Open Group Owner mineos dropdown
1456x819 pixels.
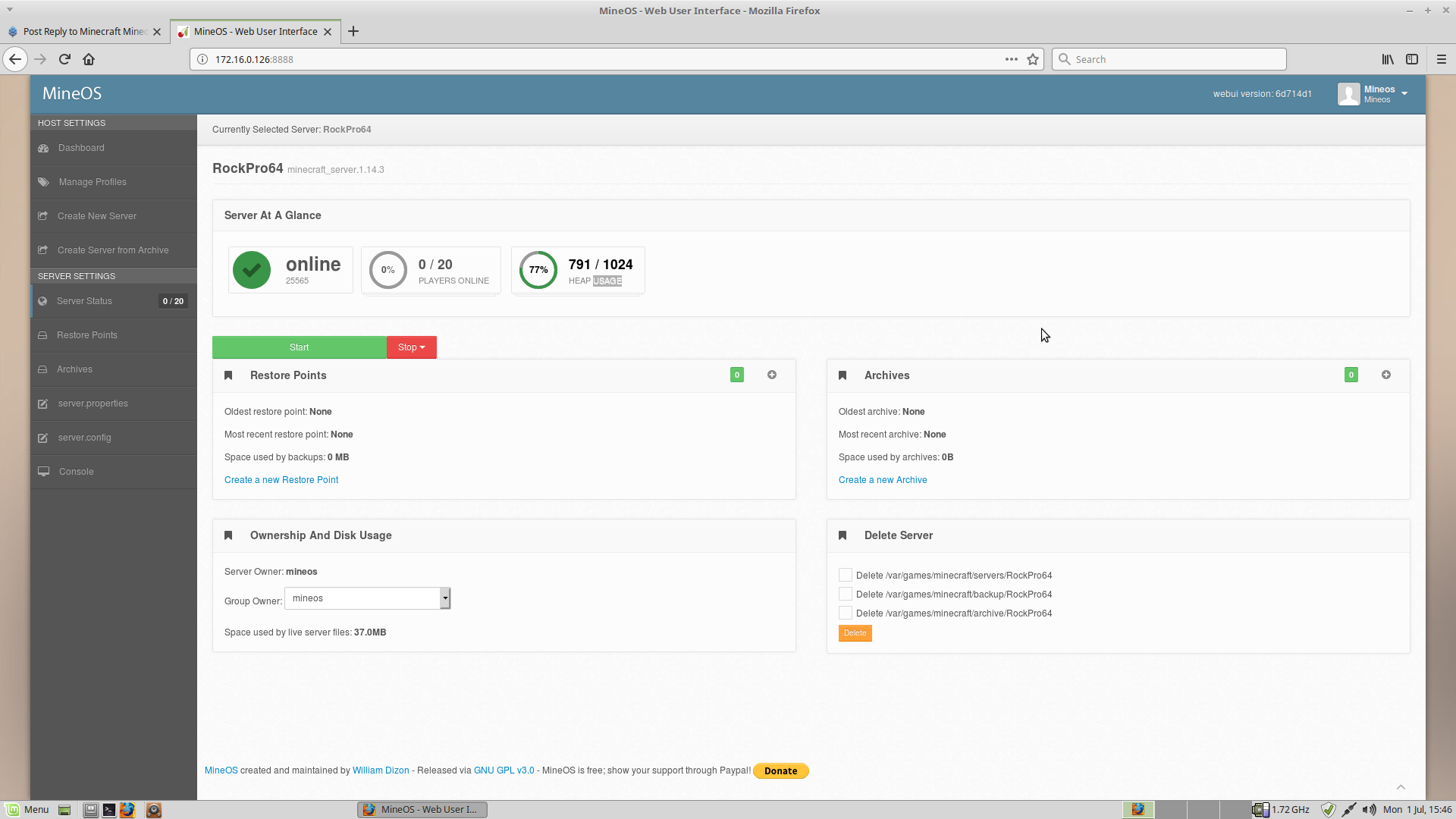[x=368, y=598]
